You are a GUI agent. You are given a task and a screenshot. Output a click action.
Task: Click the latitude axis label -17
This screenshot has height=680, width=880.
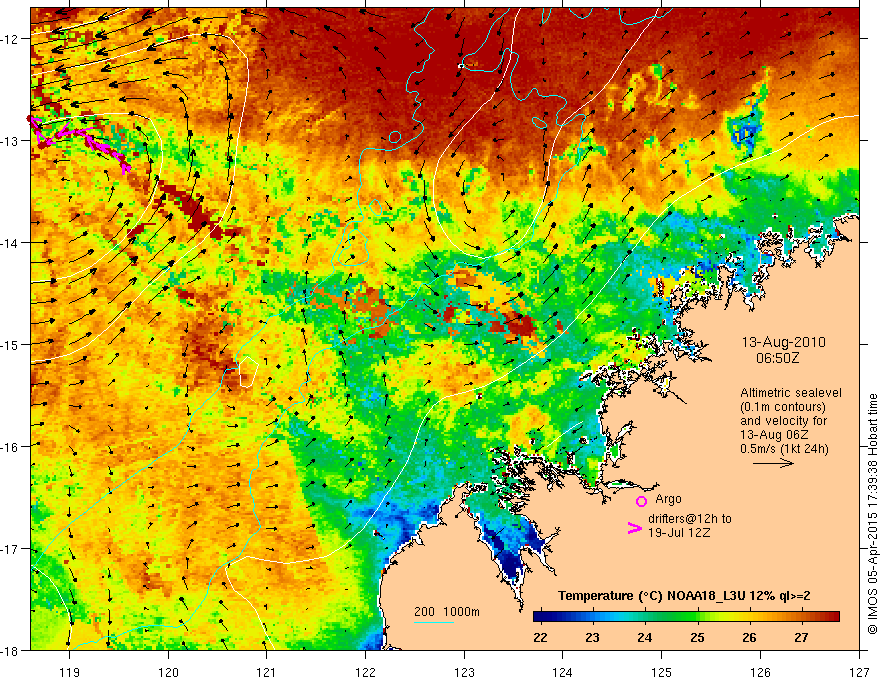point(11,549)
